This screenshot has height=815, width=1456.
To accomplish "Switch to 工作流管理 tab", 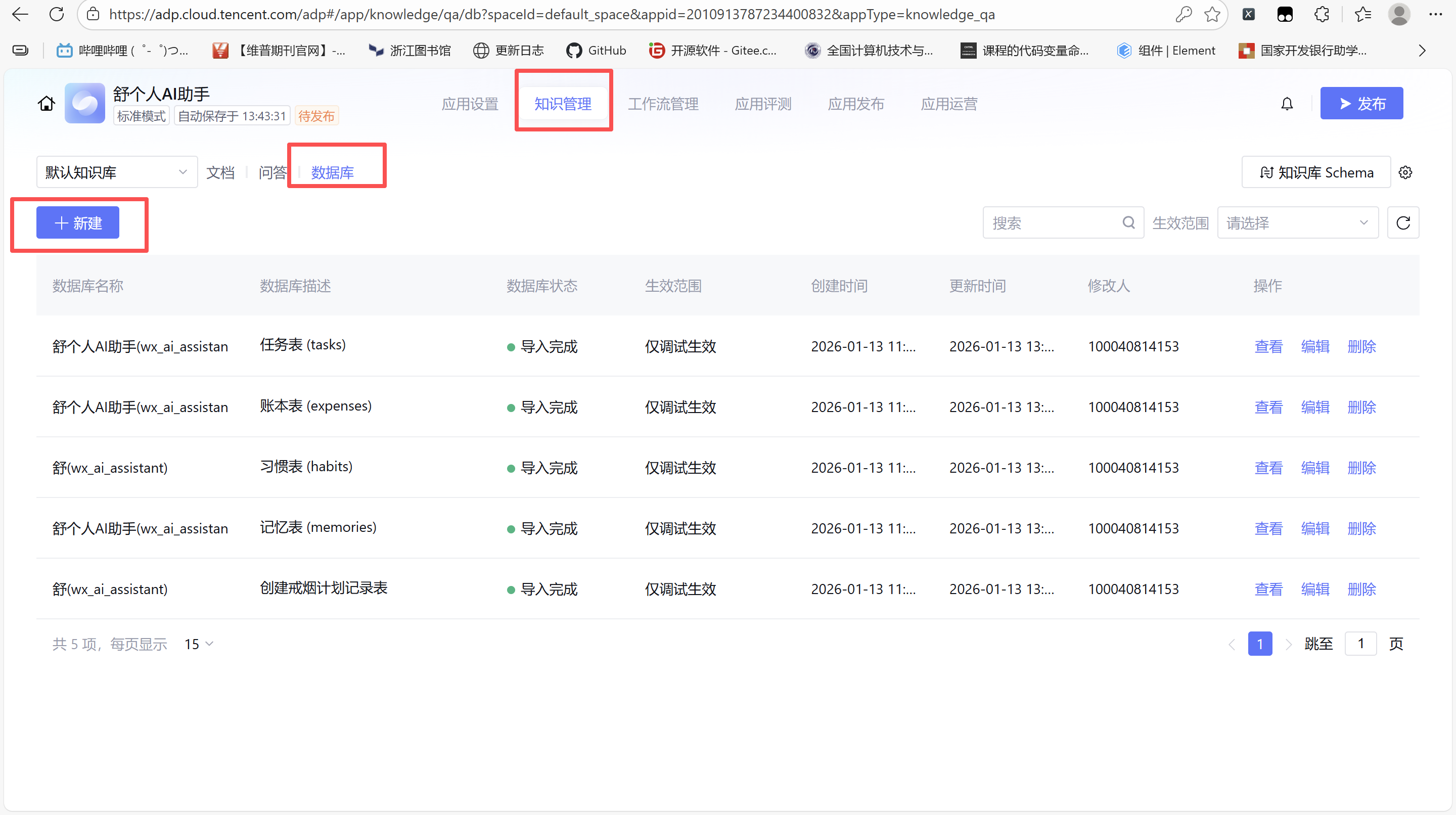I will pos(663,104).
